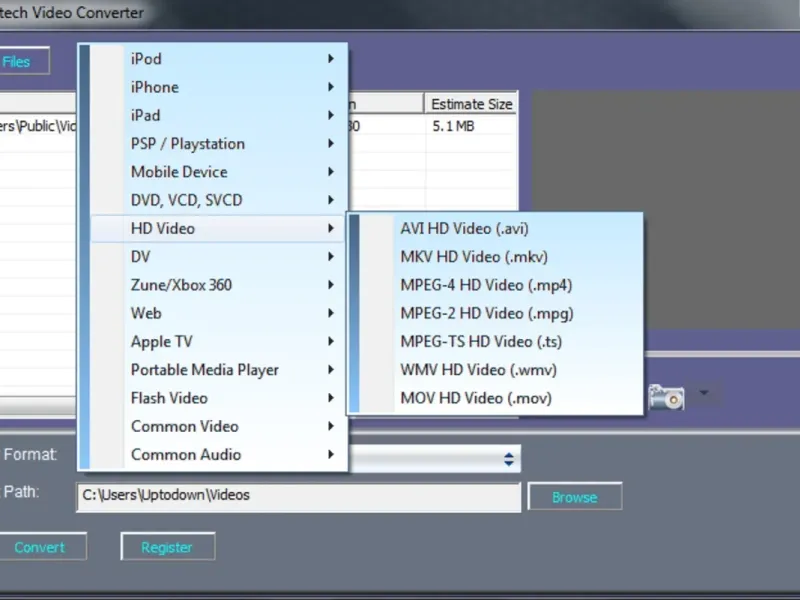The height and width of the screenshot is (600, 800).
Task: Choose WMV HD Video (.wmv)
Action: [x=501, y=370]
